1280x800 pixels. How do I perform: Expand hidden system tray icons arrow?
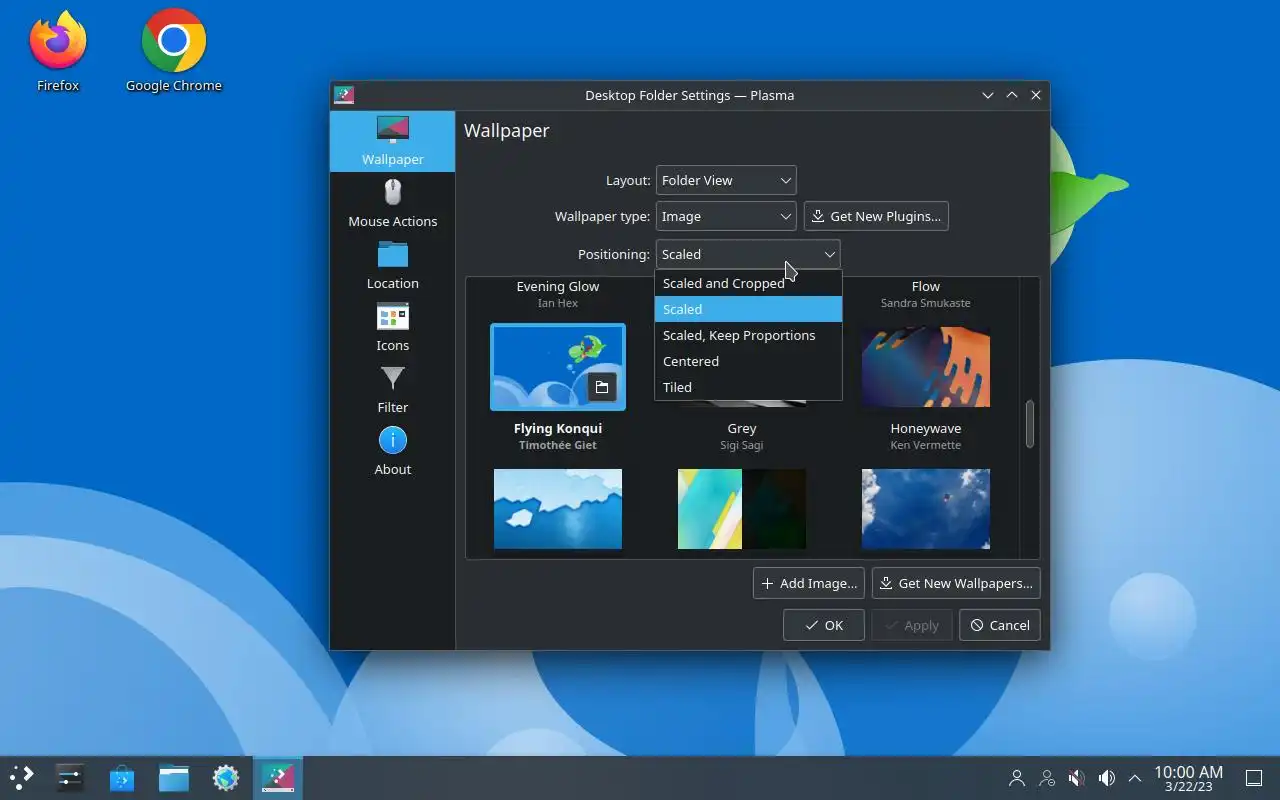1135,778
